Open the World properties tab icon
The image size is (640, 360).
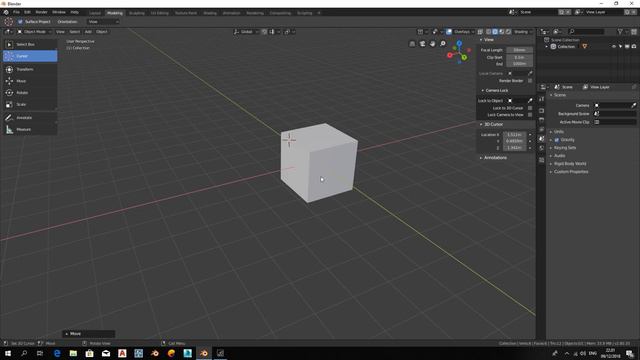point(542,149)
